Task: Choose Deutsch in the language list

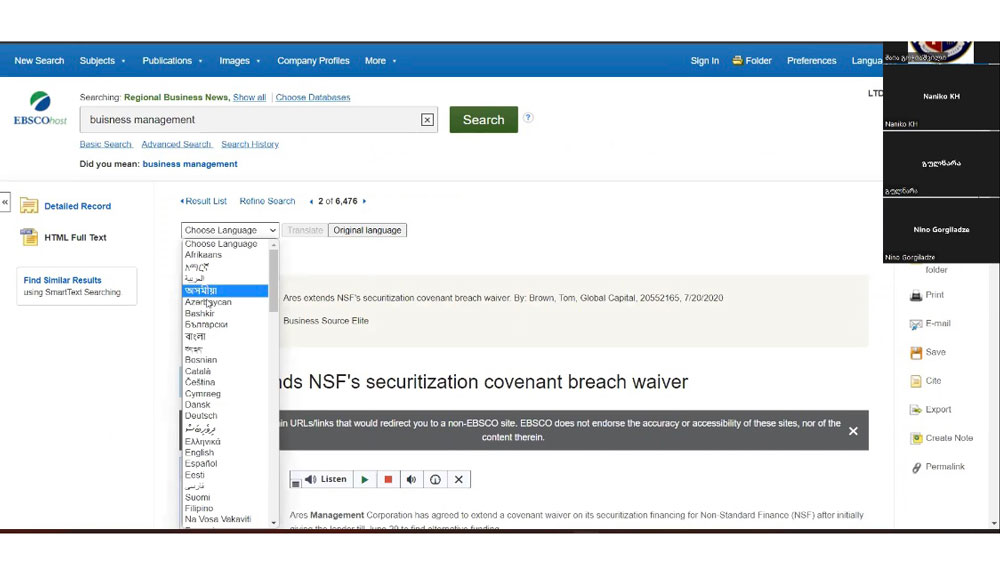Action: tap(201, 416)
